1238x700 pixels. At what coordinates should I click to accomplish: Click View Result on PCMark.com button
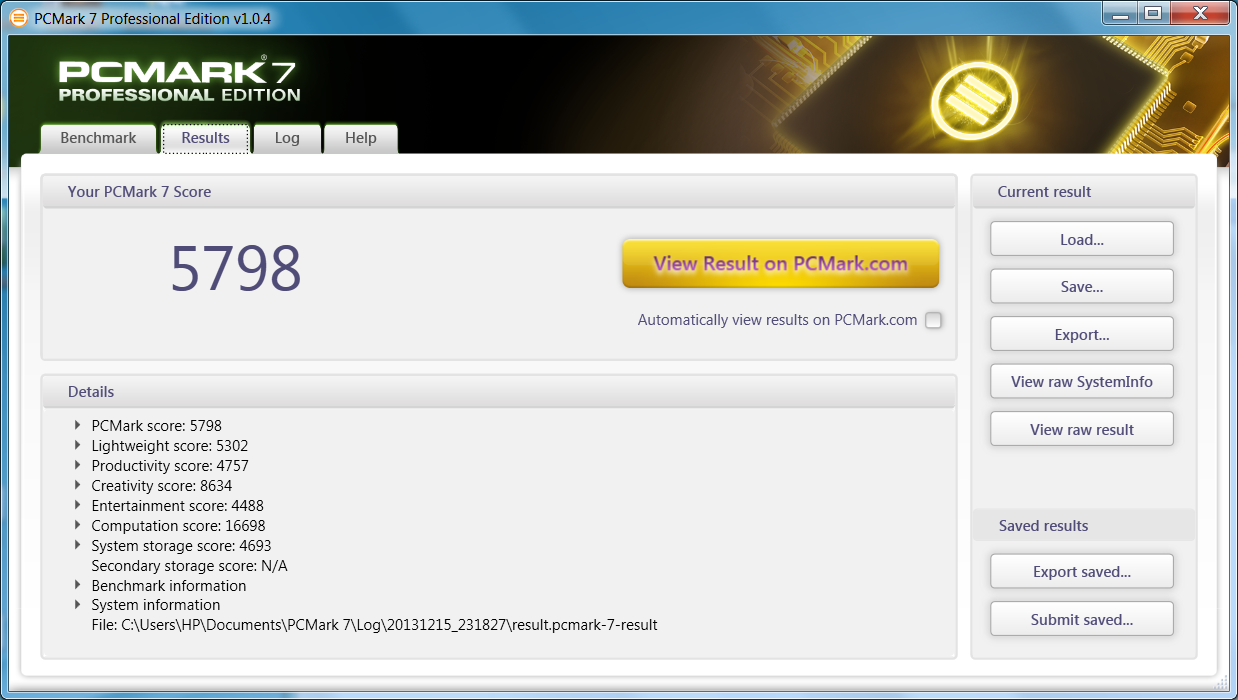781,264
